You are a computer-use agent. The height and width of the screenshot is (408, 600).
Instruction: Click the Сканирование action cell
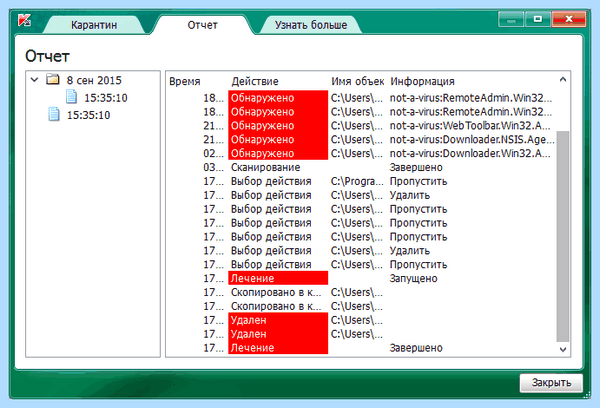[266, 167]
